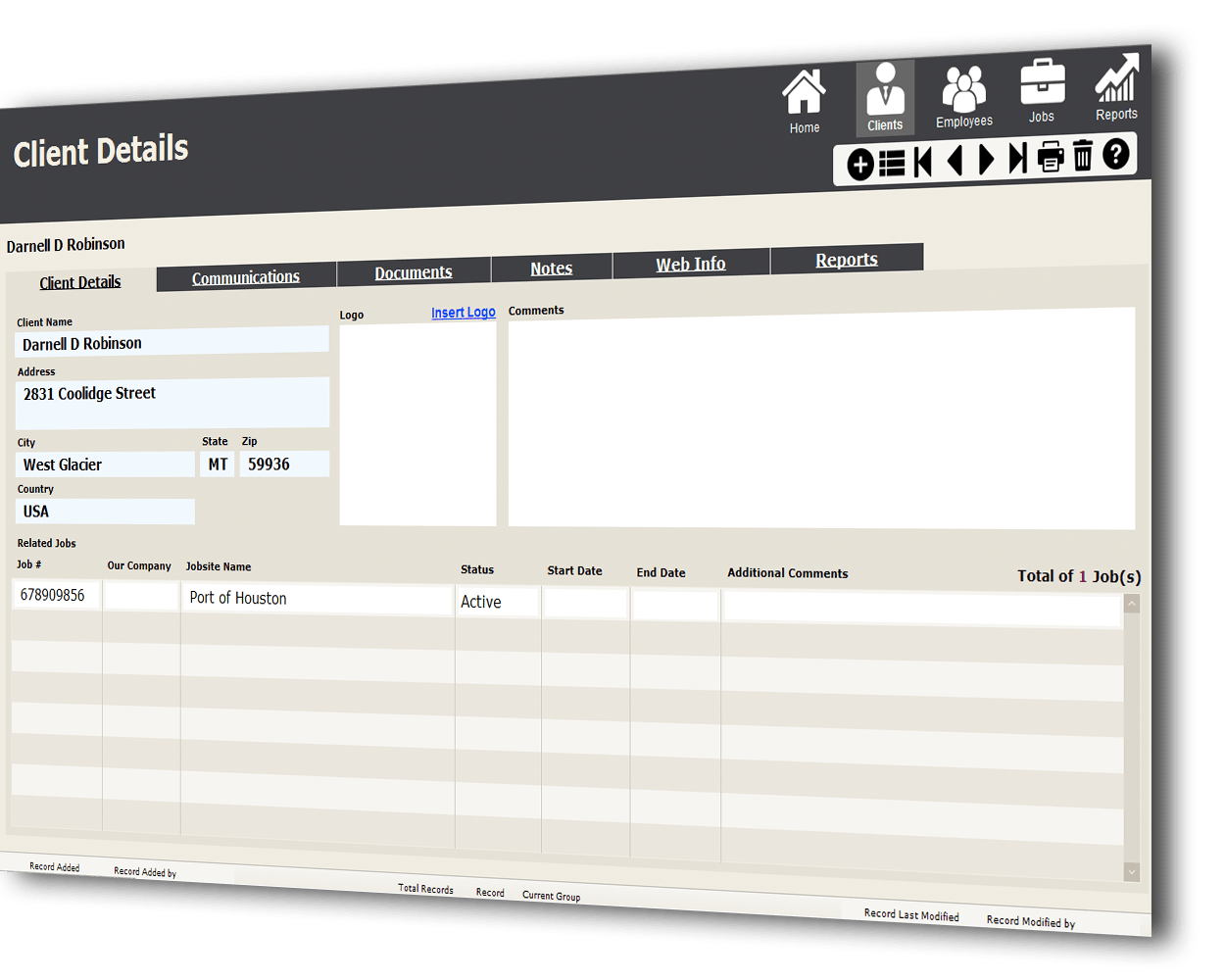1225x980 pixels.
Task: Open the Documents tab
Action: pos(414,272)
